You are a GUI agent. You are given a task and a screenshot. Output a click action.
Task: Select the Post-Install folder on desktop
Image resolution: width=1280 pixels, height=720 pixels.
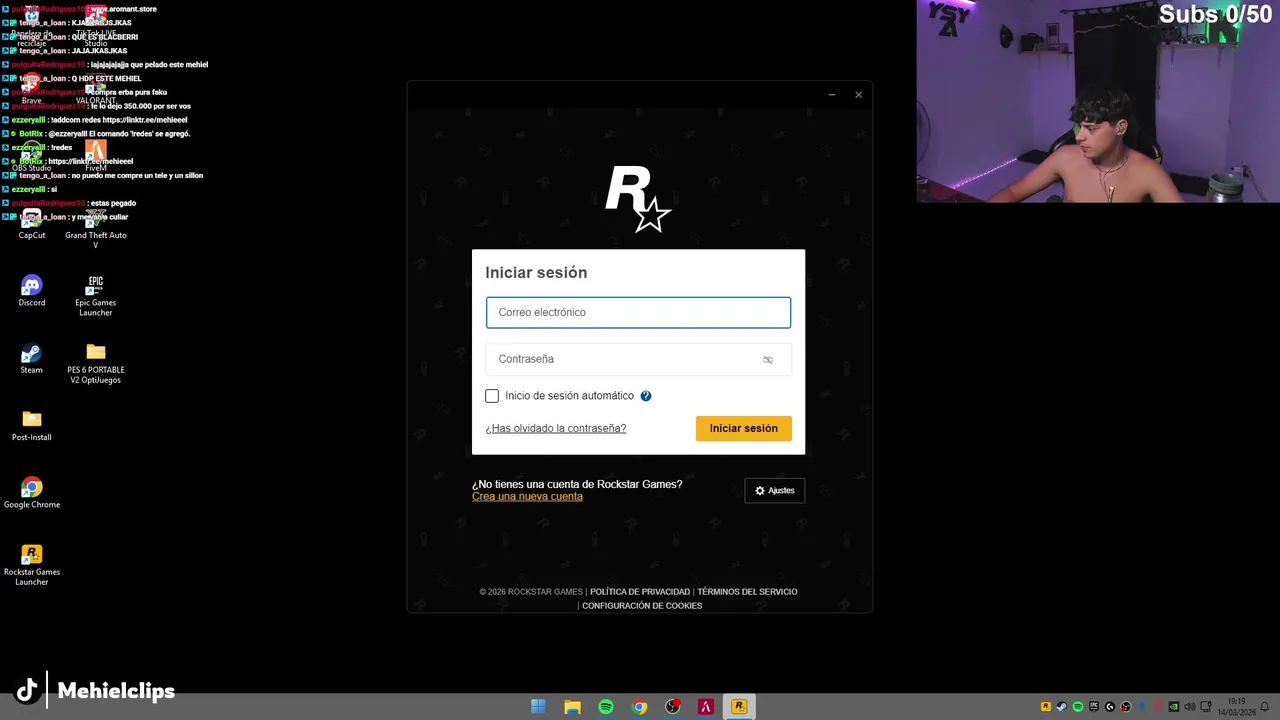pyautogui.click(x=32, y=426)
